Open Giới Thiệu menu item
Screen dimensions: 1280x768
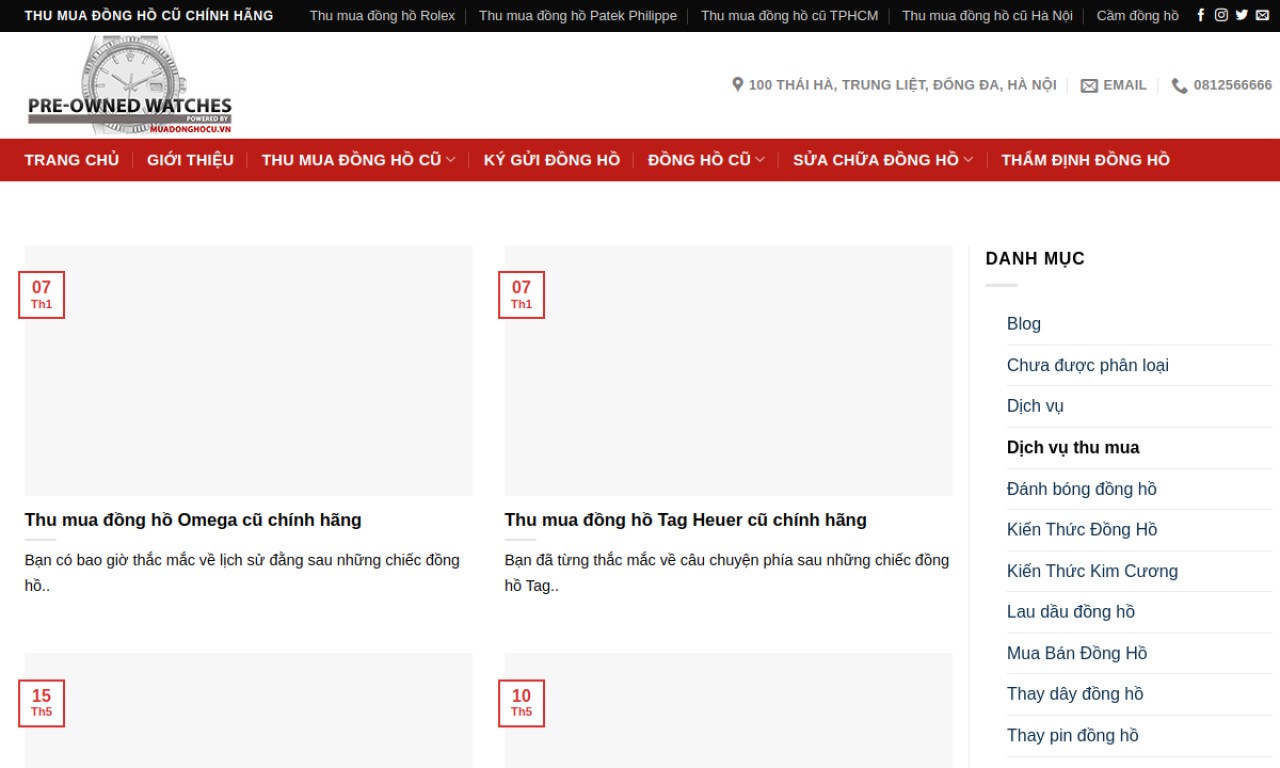(x=190, y=160)
